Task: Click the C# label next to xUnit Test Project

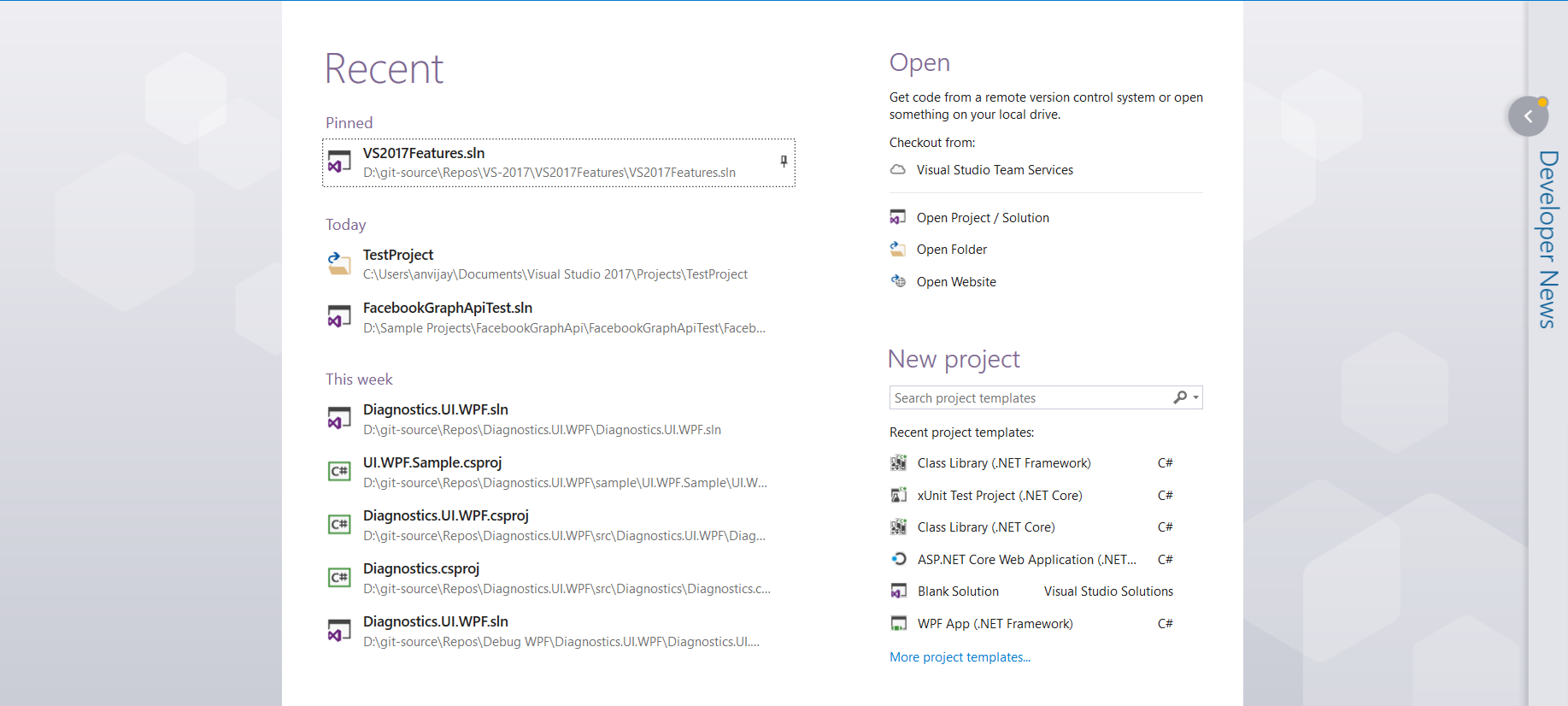Action: click(1165, 496)
